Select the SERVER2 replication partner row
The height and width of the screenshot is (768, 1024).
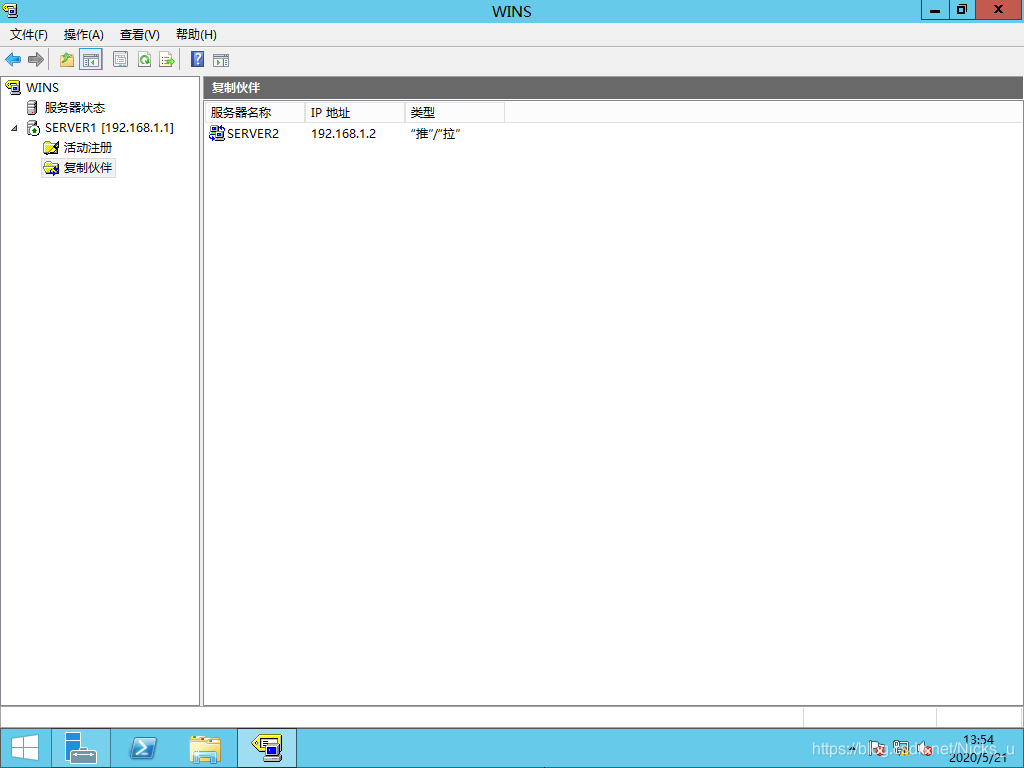click(356, 134)
